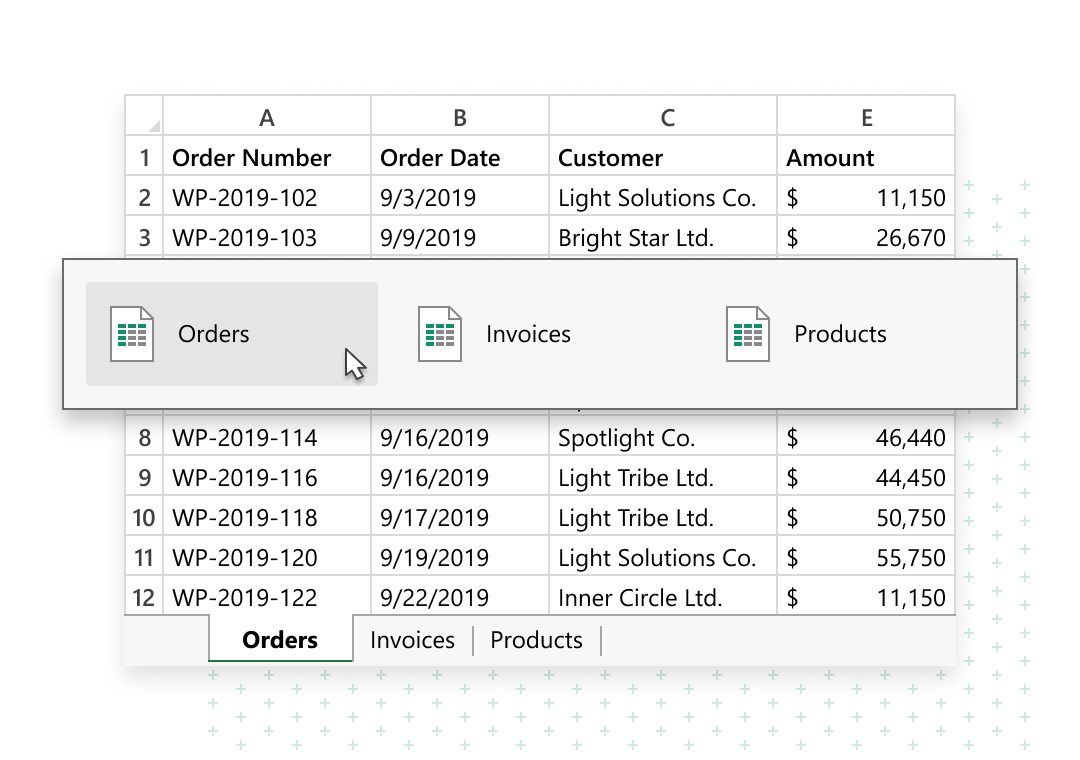Choose Products from the sheet switcher overlay

tap(840, 333)
